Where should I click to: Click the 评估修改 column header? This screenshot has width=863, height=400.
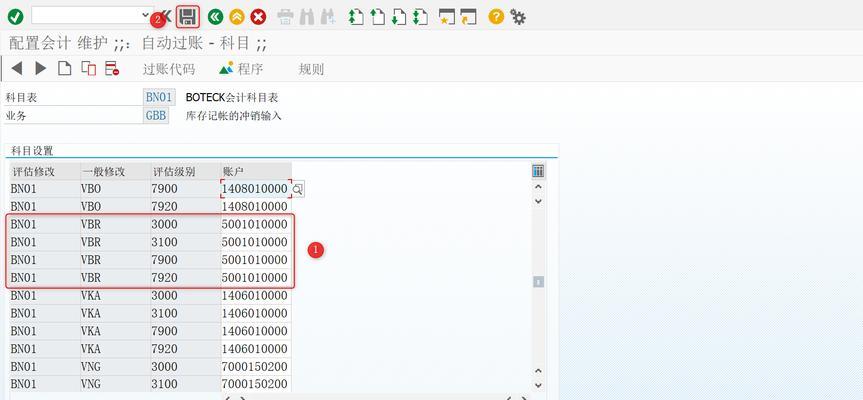[x=45, y=171]
